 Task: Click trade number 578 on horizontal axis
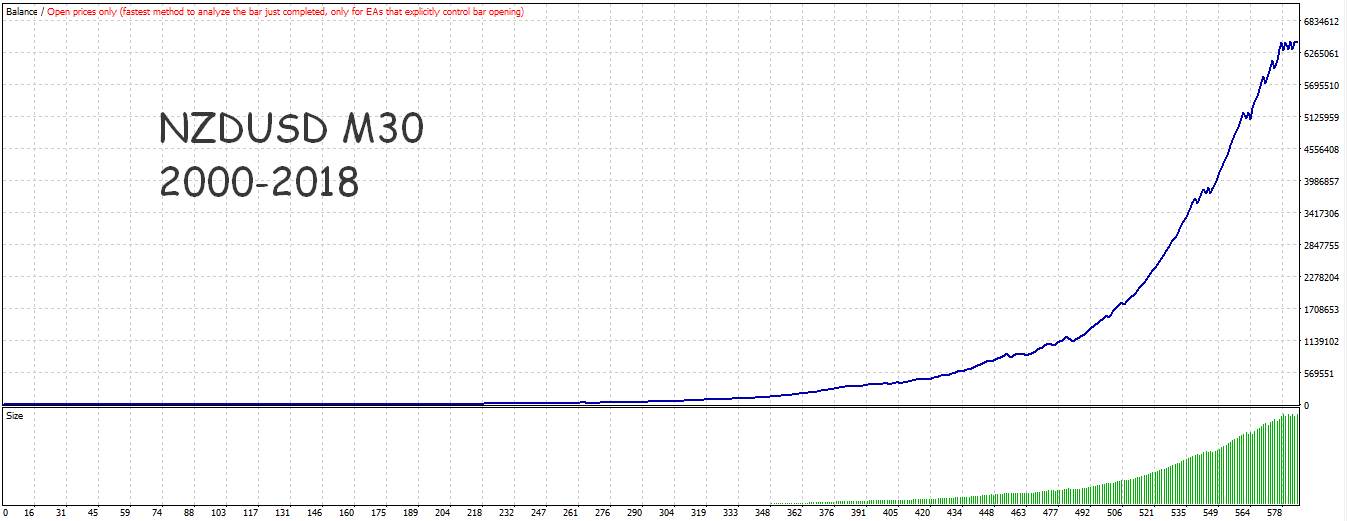[x=1273, y=513]
